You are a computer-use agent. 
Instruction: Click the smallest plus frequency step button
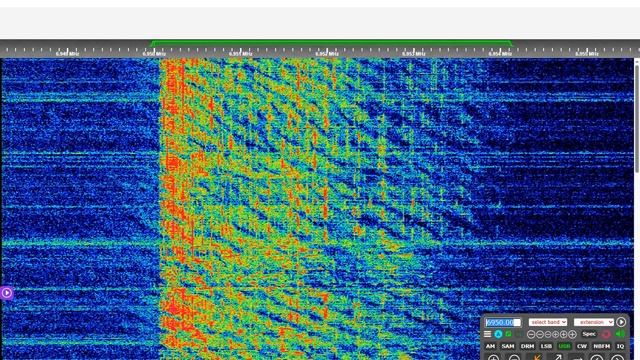556,334
